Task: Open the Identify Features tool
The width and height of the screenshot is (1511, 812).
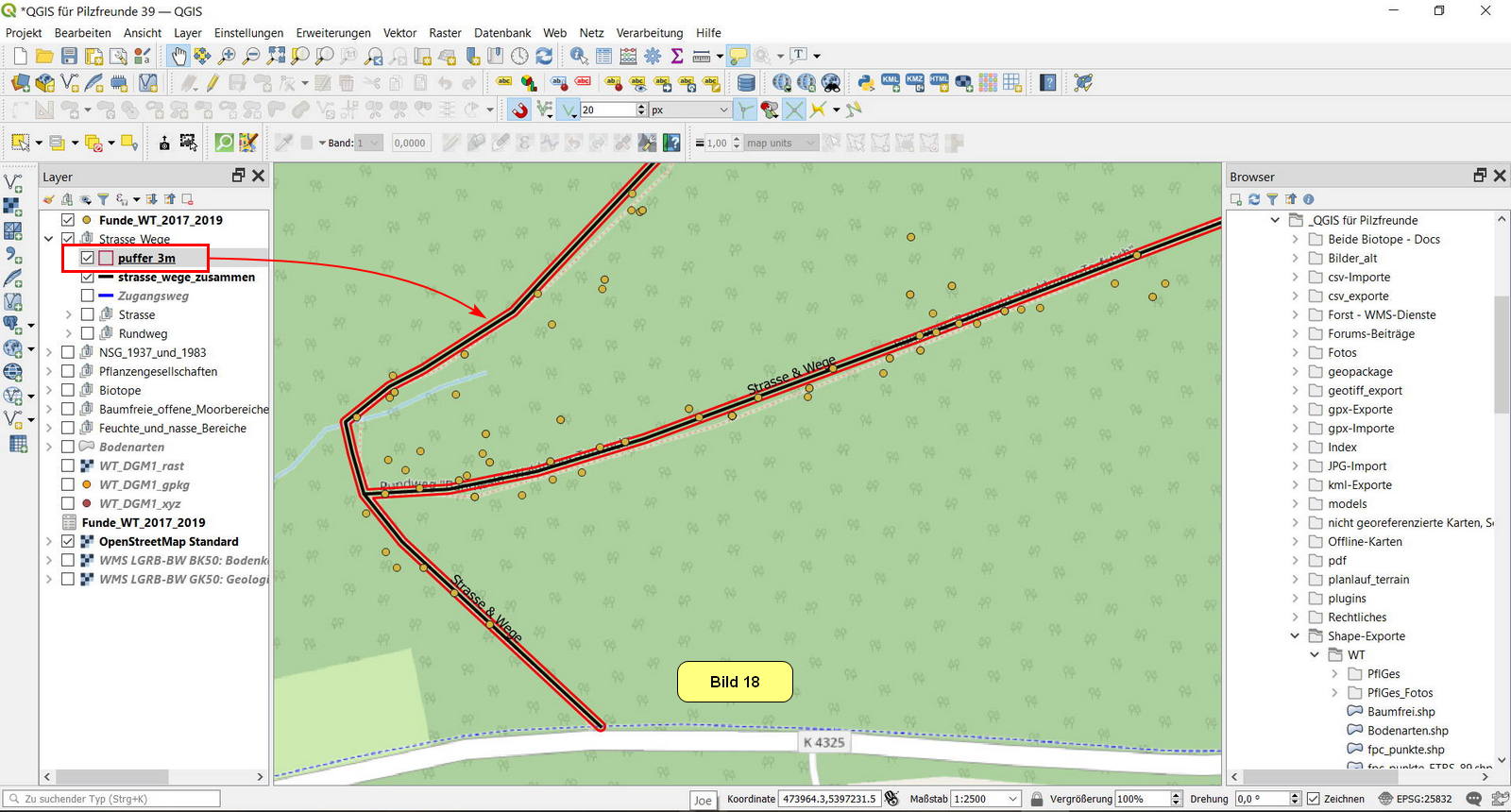Action: click(x=579, y=57)
